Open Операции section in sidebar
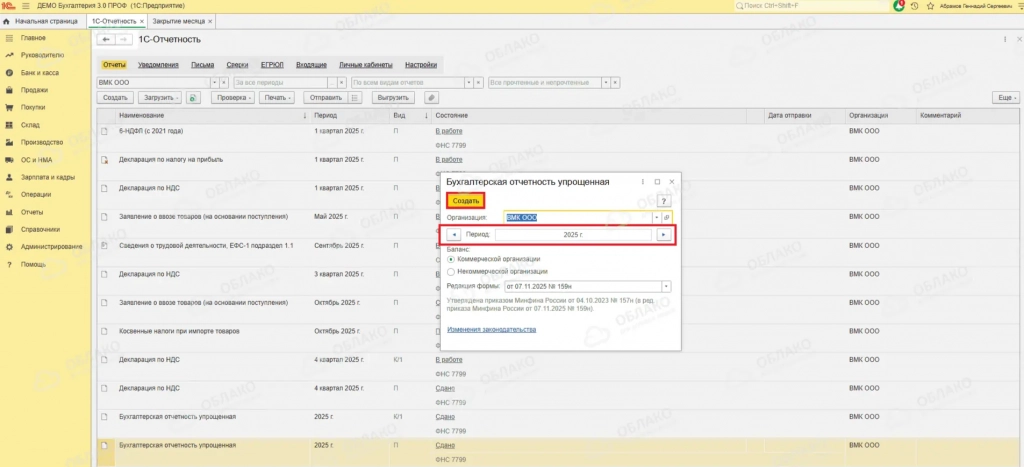The width and height of the screenshot is (1024, 467). [36, 195]
